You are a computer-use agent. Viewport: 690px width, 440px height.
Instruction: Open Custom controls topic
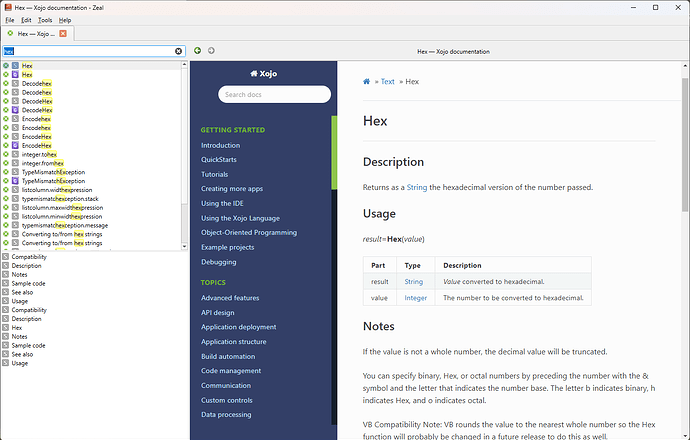coord(227,400)
